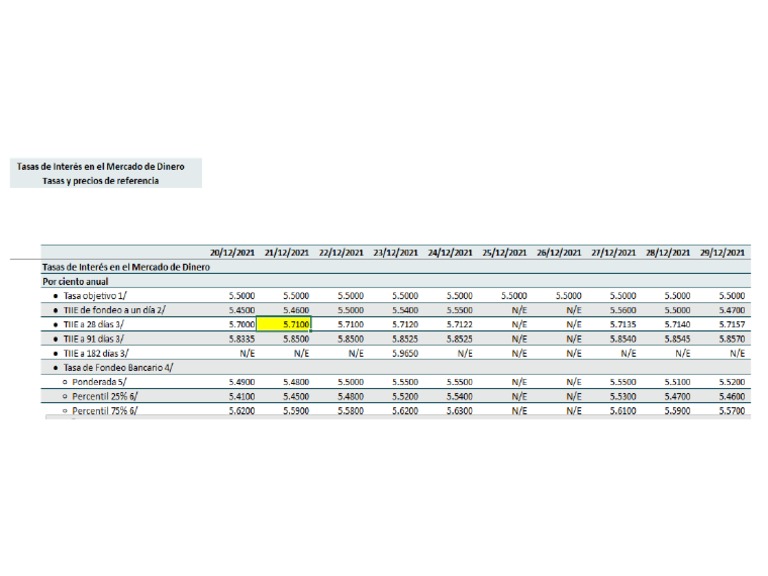Image resolution: width=768 pixels, height=576 pixels.
Task: Select TIIE a 28 días value 5.7157
Action: [732, 324]
